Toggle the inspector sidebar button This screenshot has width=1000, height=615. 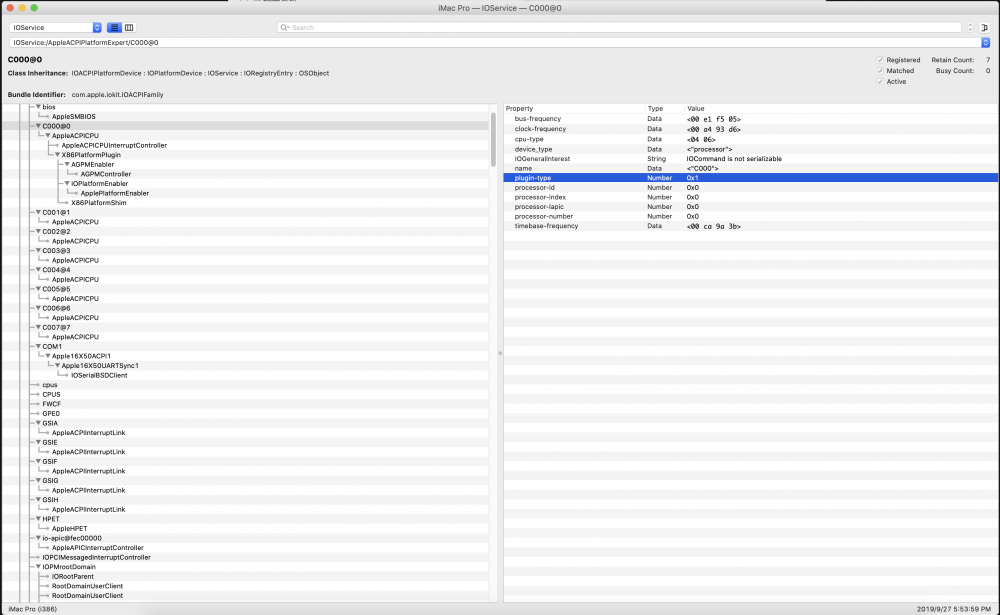point(985,27)
